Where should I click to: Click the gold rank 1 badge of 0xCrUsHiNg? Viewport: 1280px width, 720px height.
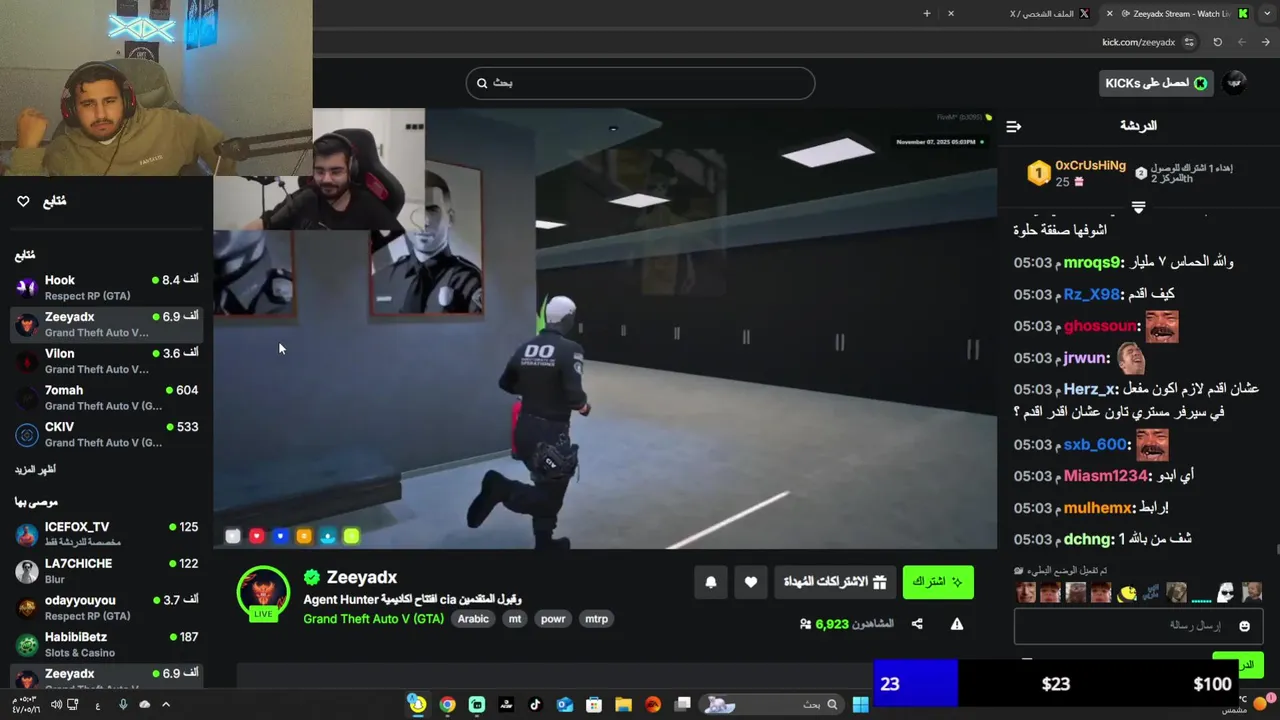(1038, 174)
